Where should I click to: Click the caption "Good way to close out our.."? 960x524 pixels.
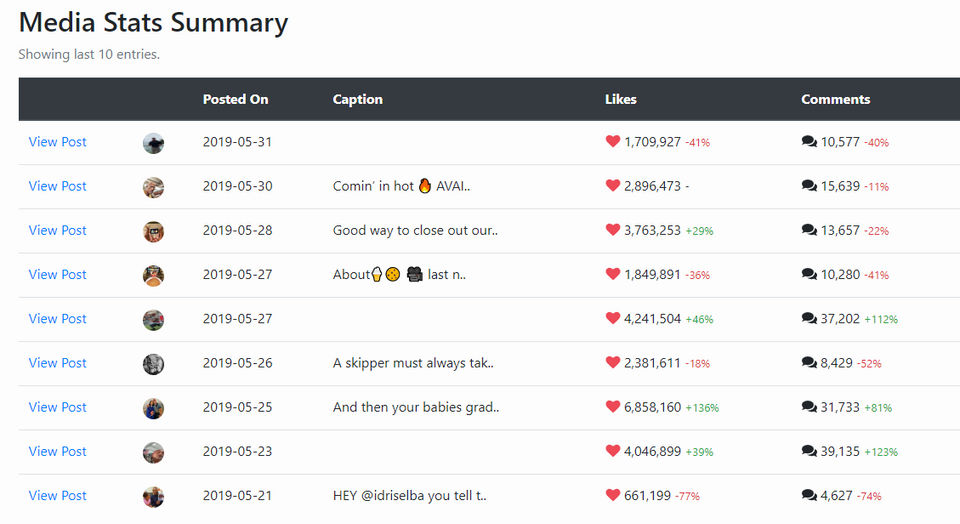(415, 230)
